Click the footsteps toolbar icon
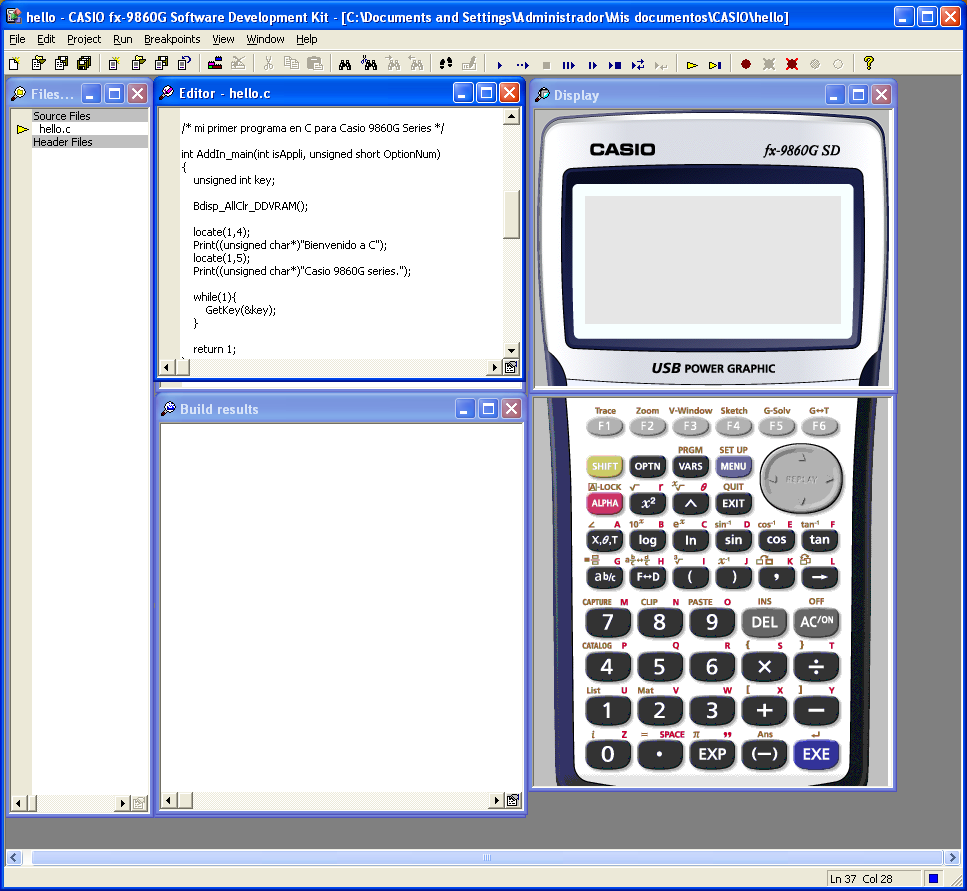967x891 pixels. 446,64
